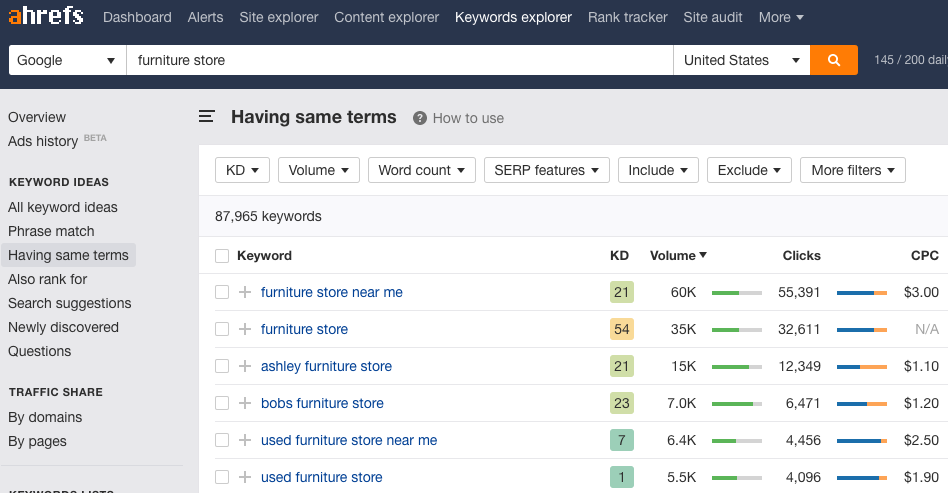Click plus icon for 'bobs furniture store'
The height and width of the screenshot is (493, 948).
click(x=245, y=403)
